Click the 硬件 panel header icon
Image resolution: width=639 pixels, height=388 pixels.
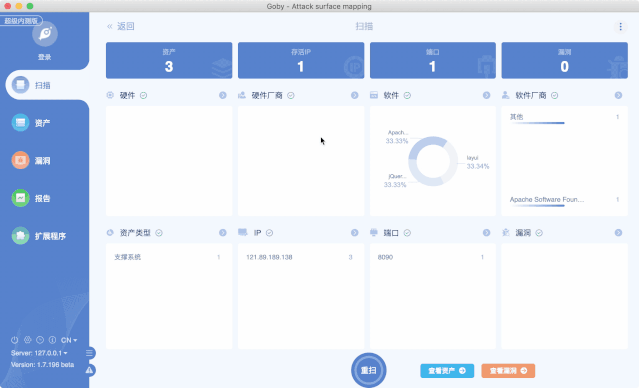(110, 95)
